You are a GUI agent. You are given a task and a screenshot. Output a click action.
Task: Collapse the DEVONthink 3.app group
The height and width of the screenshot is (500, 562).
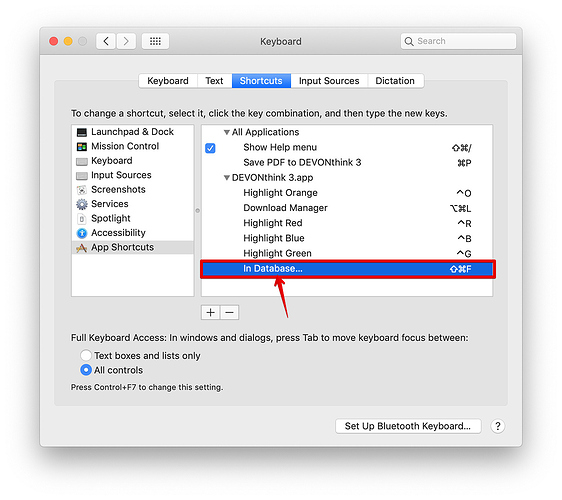[227, 178]
